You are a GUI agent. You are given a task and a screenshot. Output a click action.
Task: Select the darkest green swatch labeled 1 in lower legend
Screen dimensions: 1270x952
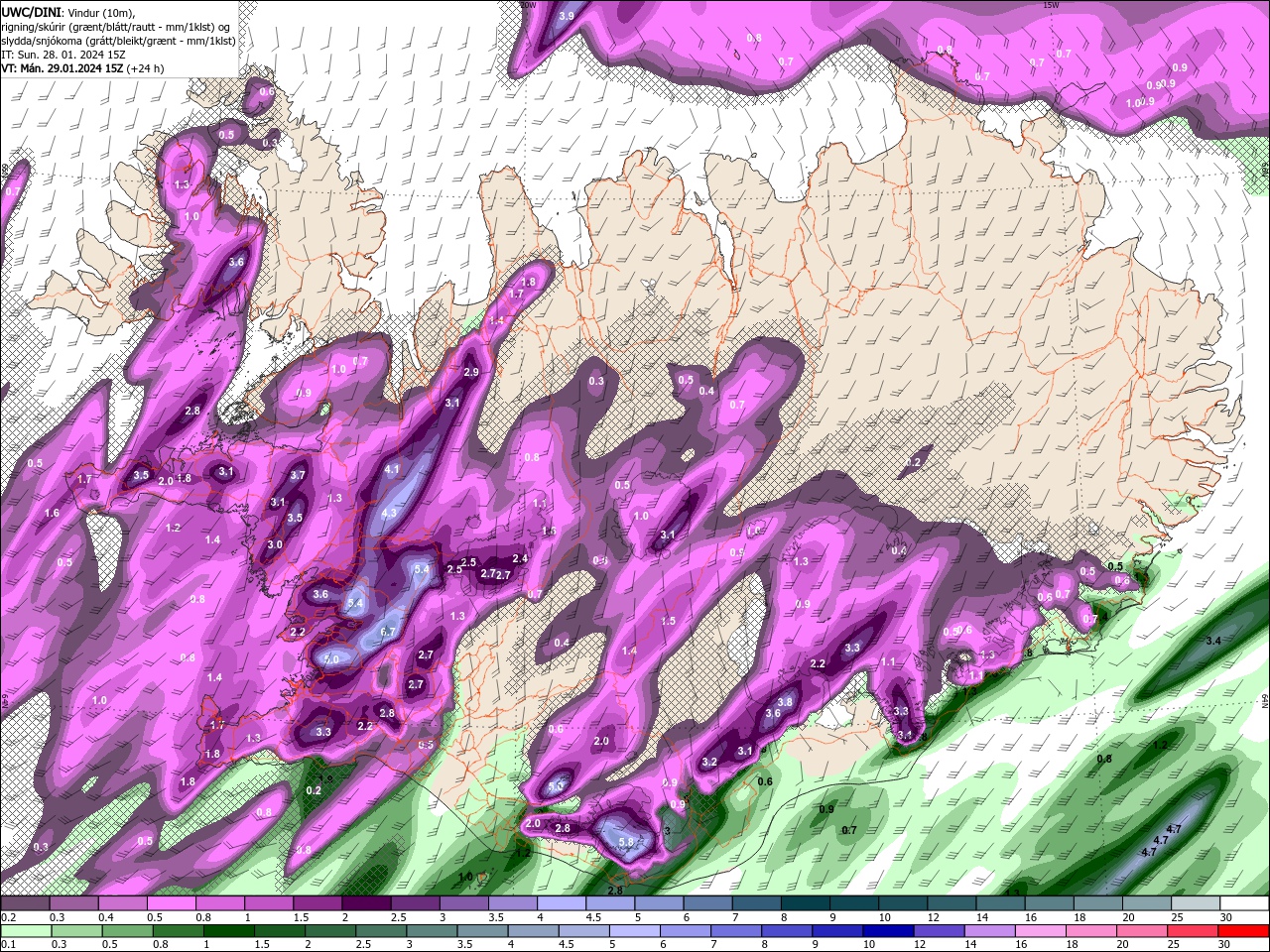pos(229,931)
